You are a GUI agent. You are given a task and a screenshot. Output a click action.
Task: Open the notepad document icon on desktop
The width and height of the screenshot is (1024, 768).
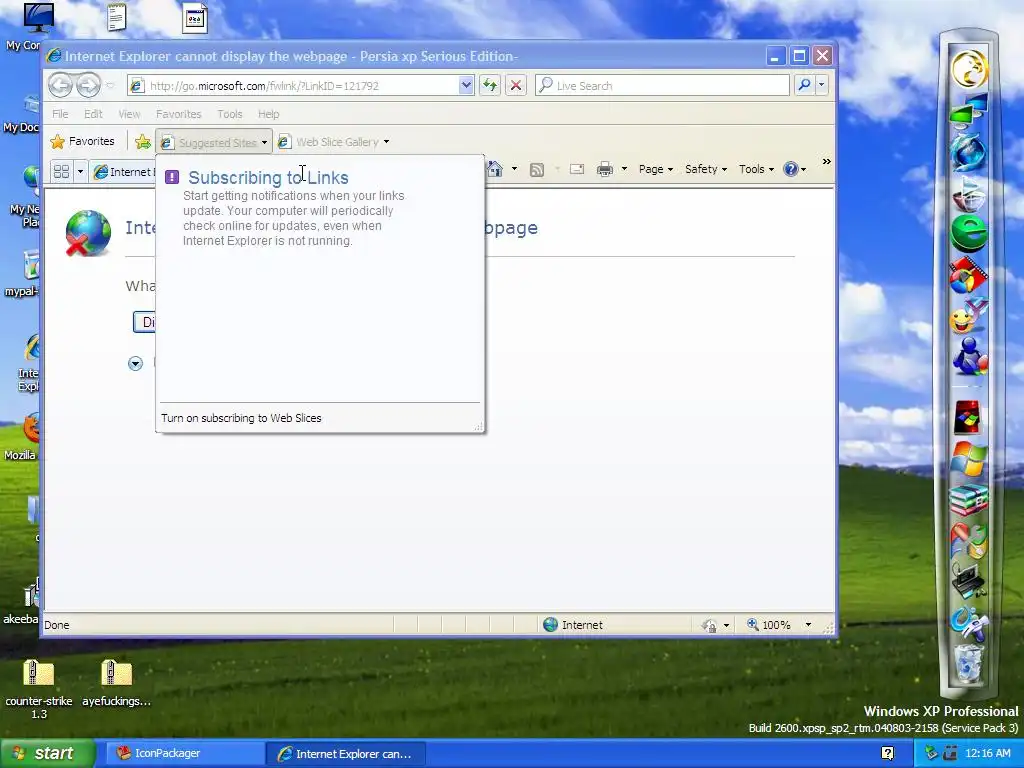click(116, 17)
